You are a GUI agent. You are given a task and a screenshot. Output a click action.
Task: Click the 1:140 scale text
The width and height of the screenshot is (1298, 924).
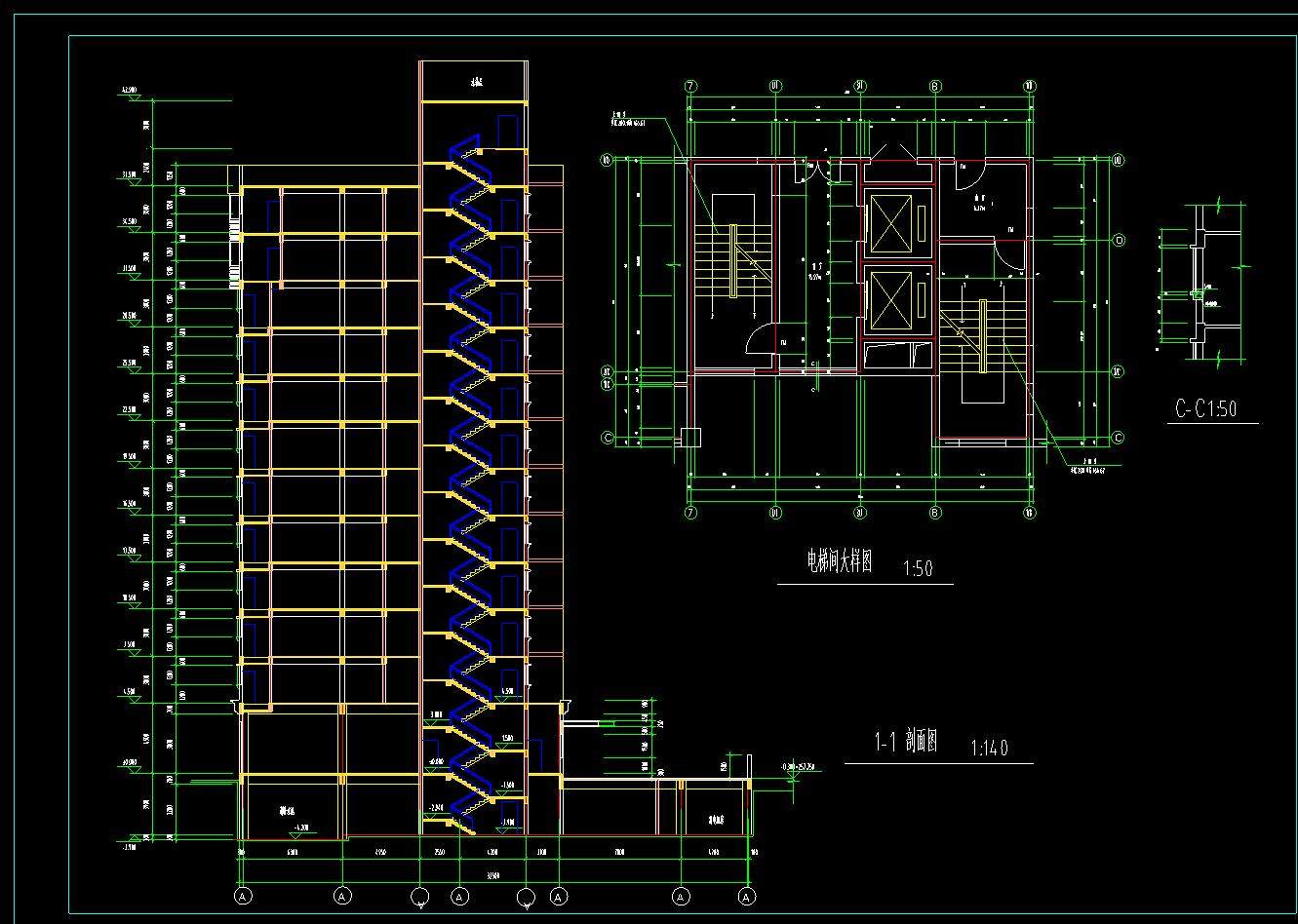coord(989,749)
